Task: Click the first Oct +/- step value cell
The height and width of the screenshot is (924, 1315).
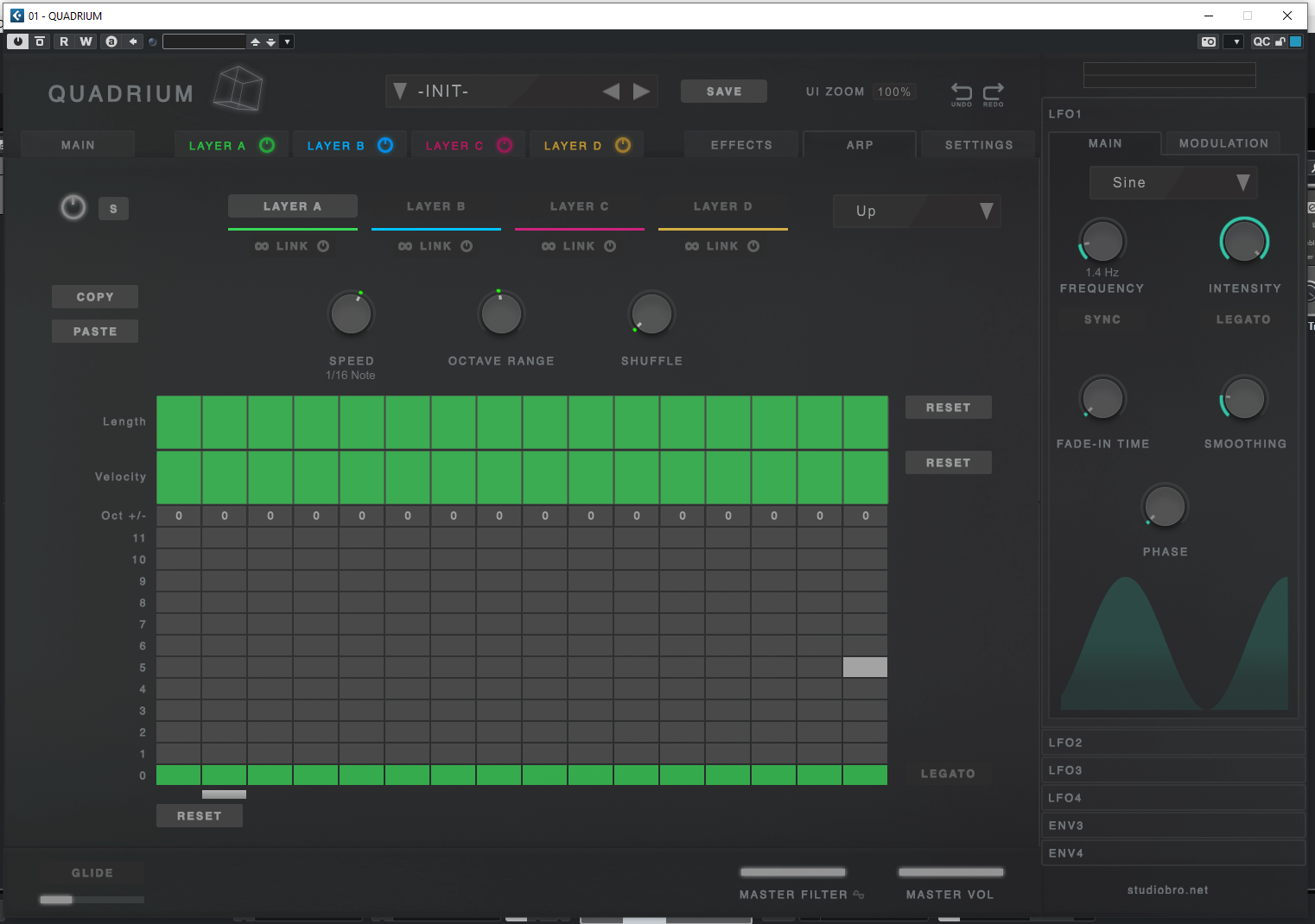Action: point(179,516)
